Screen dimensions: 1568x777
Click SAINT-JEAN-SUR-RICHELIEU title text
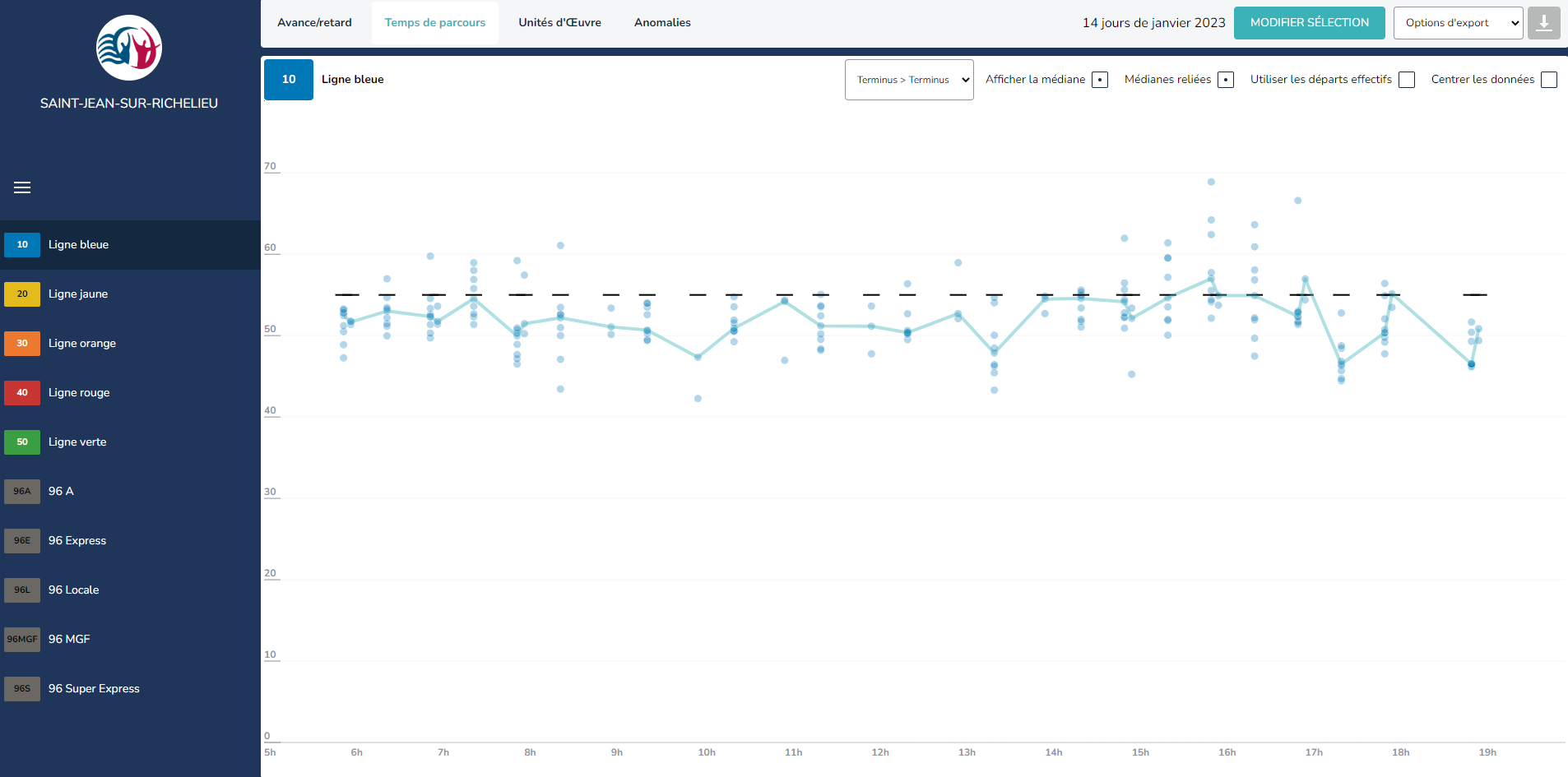tap(129, 104)
